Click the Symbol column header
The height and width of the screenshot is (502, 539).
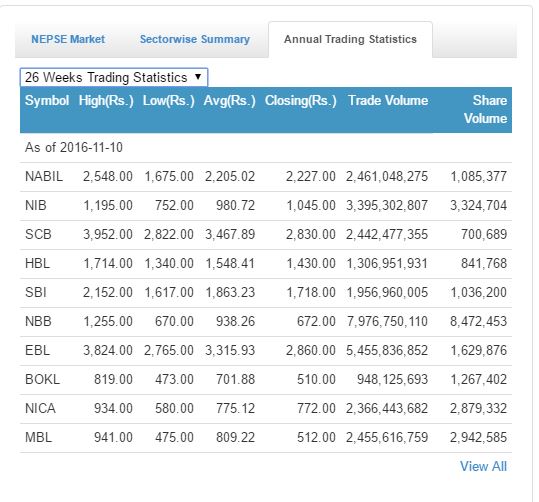click(x=47, y=100)
